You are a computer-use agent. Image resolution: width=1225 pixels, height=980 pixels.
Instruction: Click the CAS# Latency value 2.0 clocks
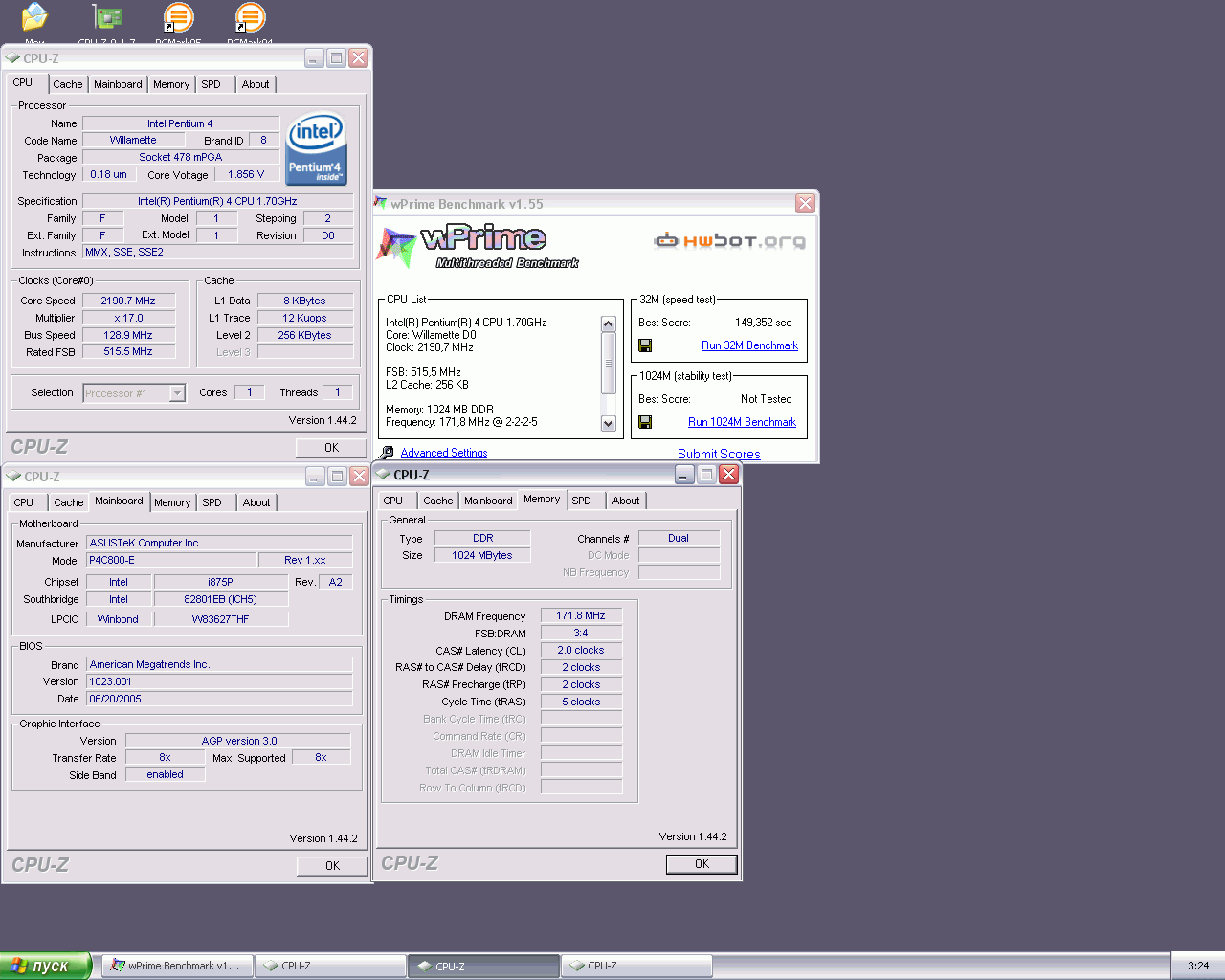point(581,650)
